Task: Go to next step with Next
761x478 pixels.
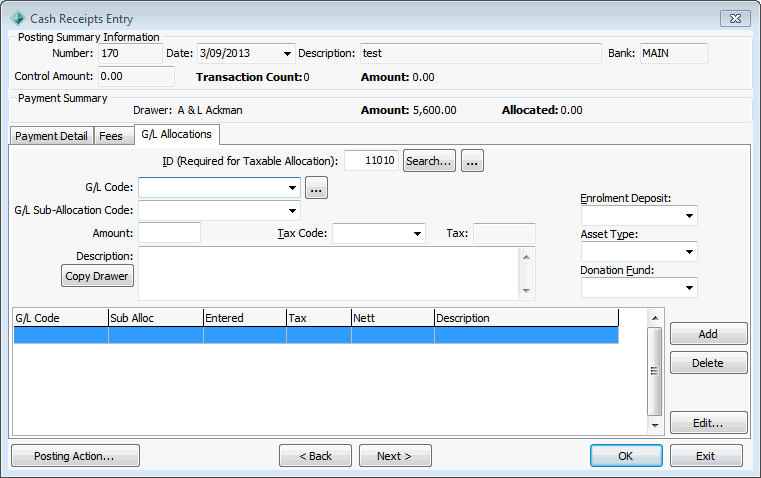Action: tap(395, 456)
